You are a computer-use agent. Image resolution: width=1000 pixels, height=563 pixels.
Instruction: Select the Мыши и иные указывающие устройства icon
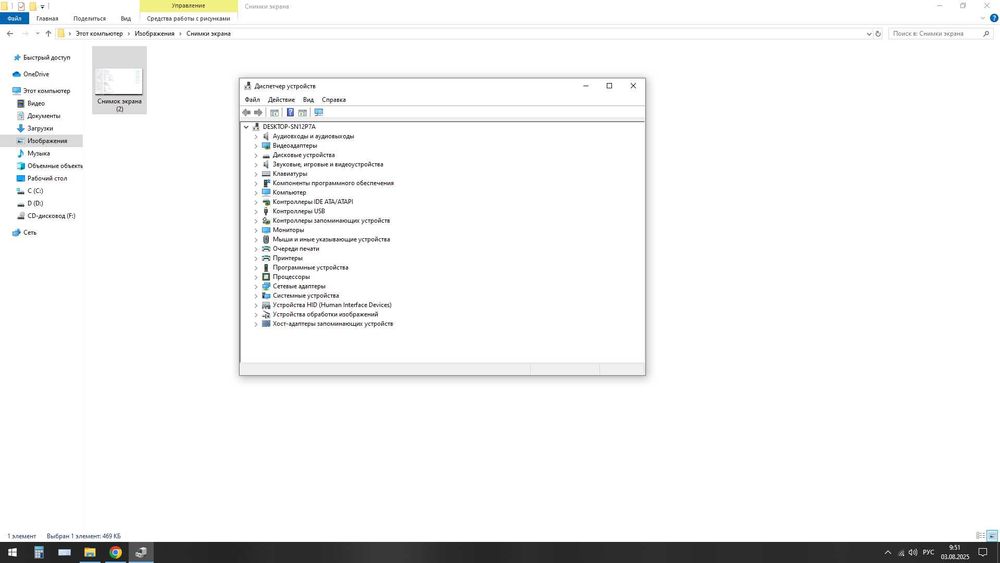pos(266,240)
